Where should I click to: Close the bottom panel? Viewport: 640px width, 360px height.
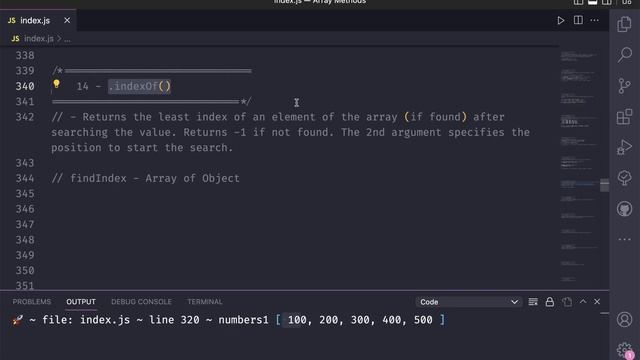tap(597, 302)
